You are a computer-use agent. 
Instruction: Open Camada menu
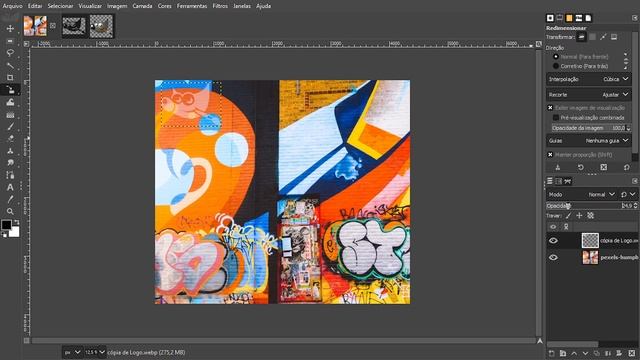click(x=142, y=6)
